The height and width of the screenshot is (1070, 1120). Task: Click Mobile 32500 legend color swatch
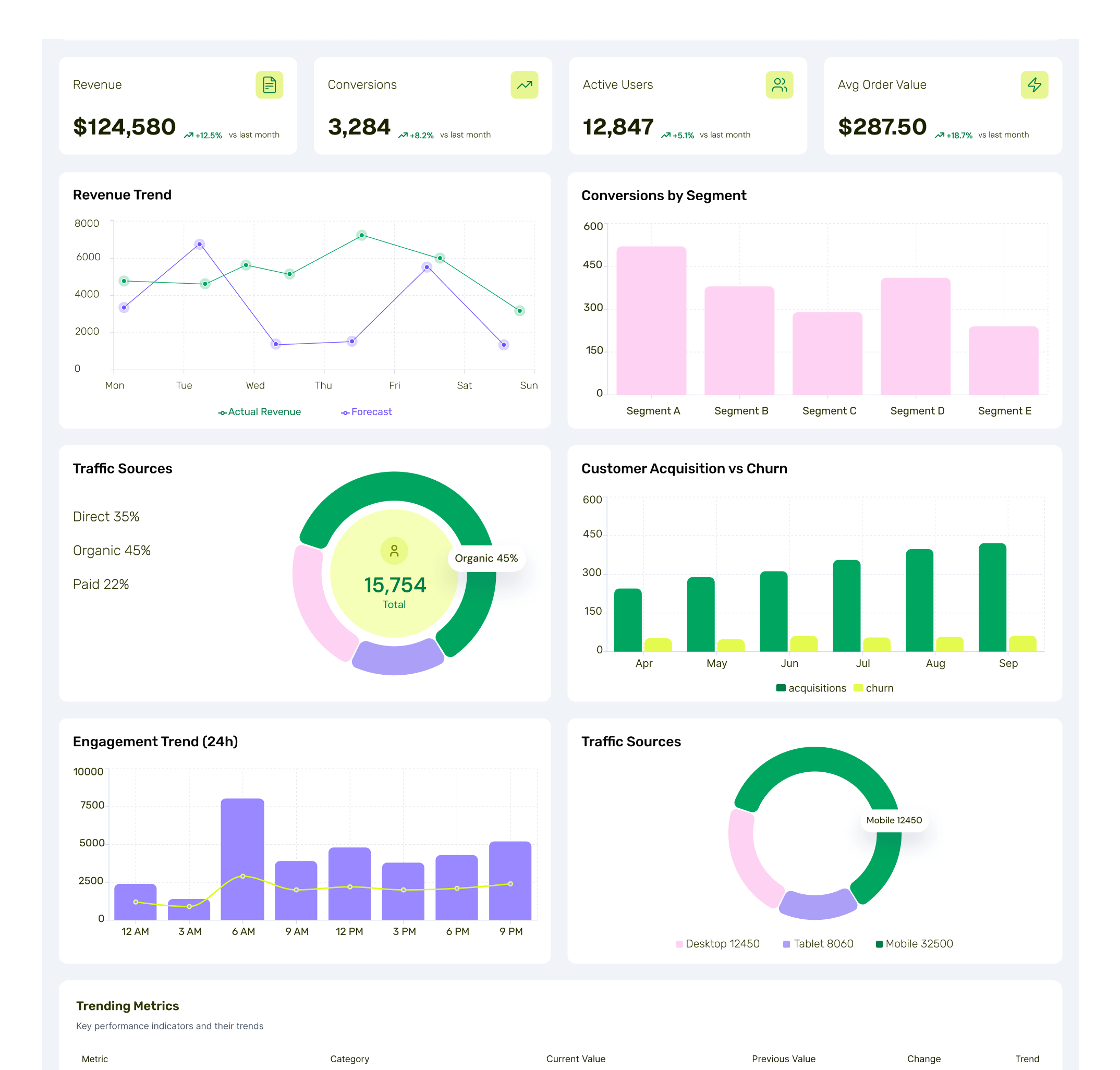[879, 944]
